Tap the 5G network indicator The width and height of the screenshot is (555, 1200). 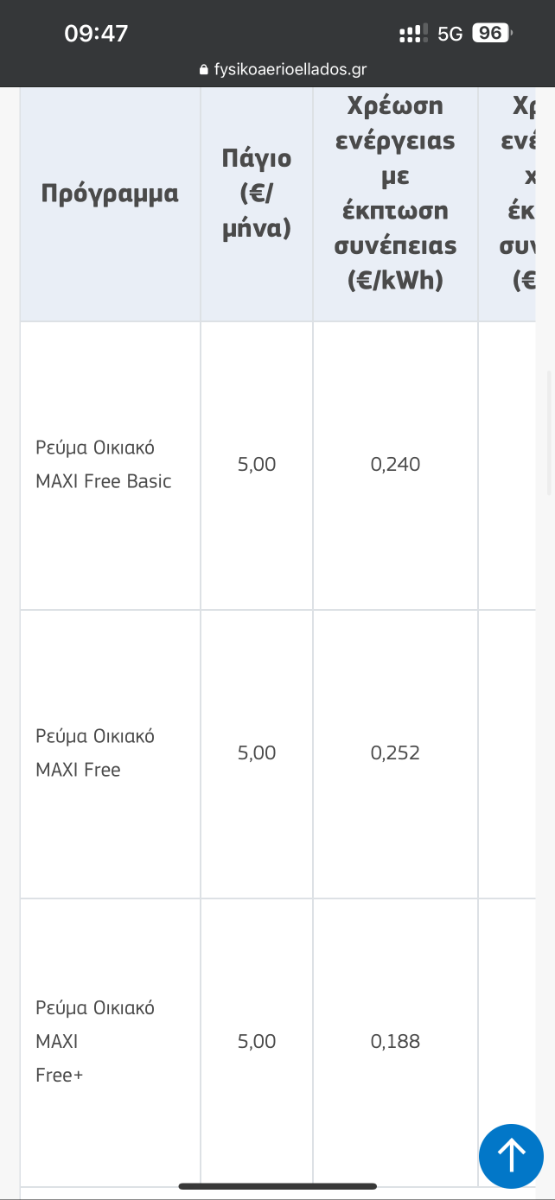click(x=450, y=34)
